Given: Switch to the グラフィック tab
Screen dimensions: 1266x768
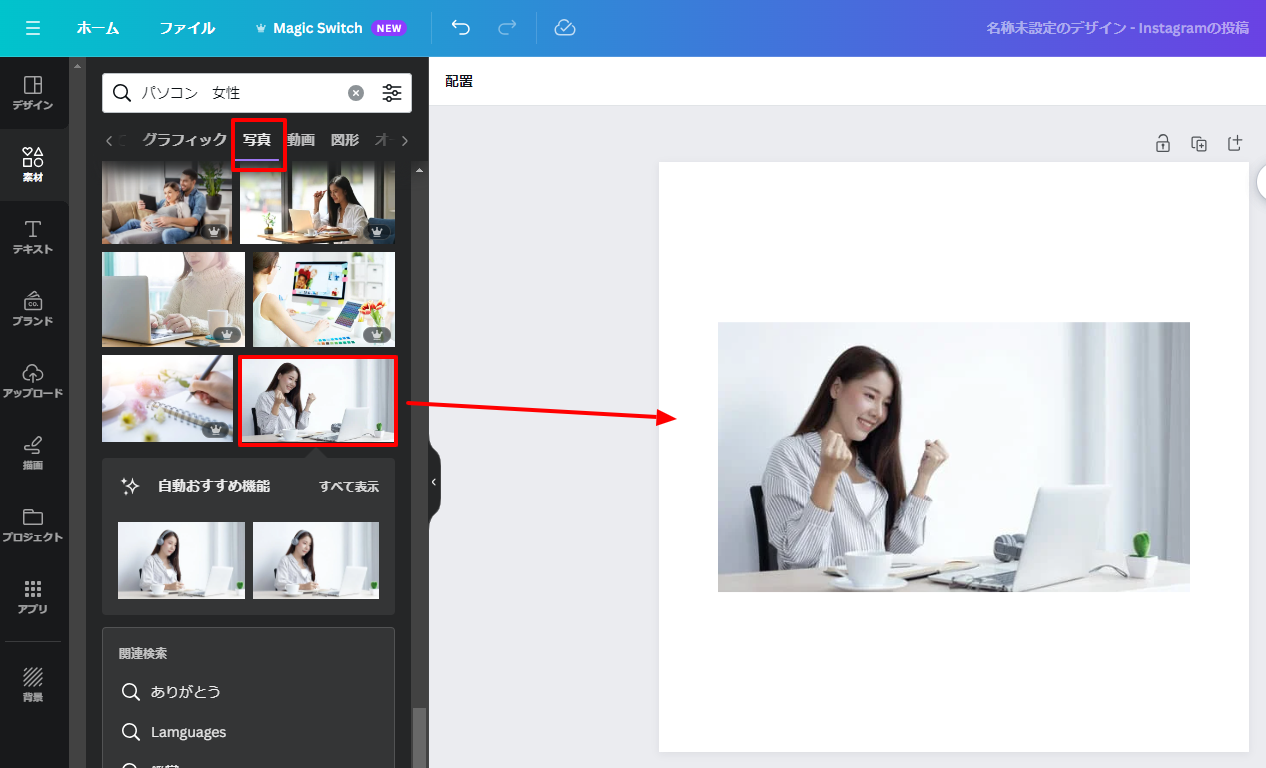Looking at the screenshot, I should click(x=184, y=140).
